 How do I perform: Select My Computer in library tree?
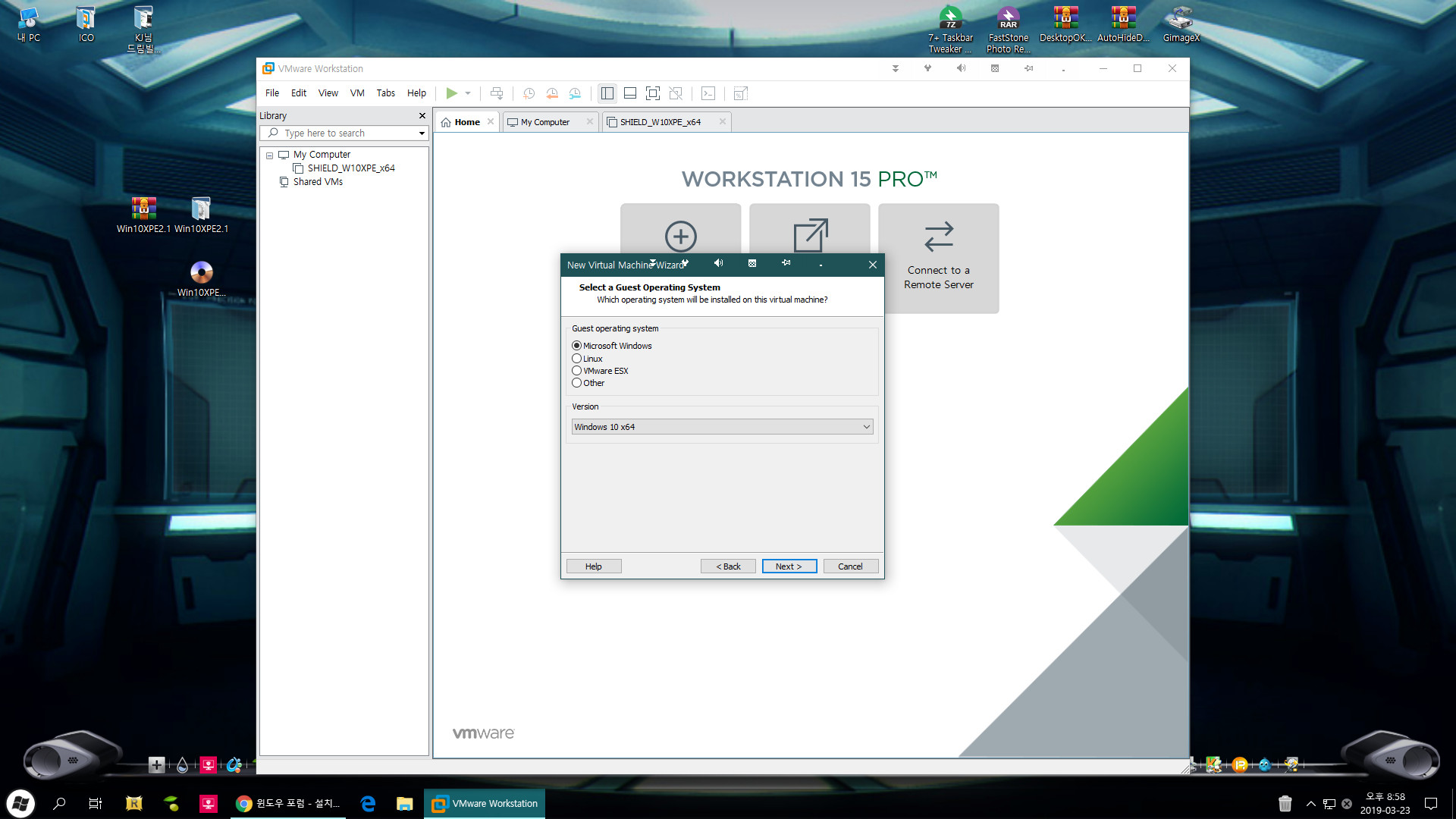pos(322,155)
